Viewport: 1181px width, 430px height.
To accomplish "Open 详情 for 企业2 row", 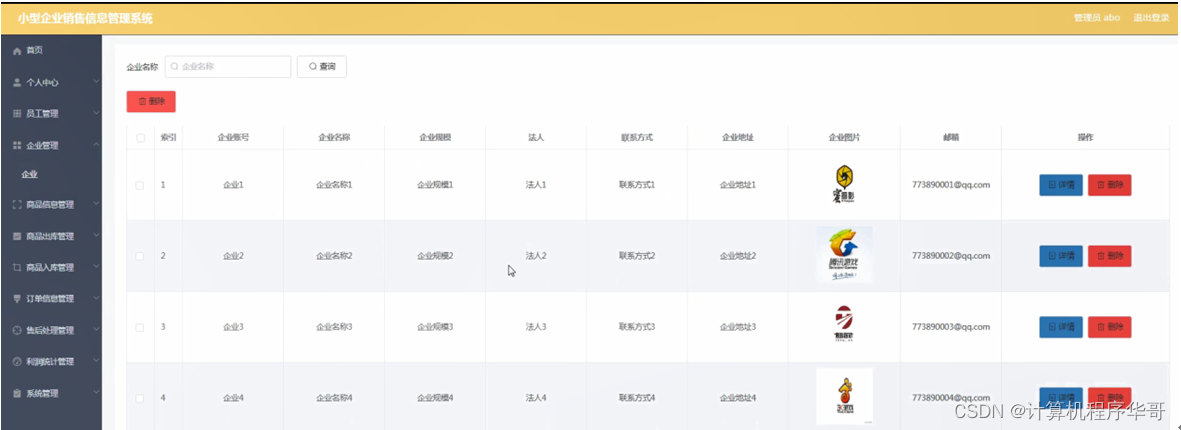I will click(x=1060, y=256).
